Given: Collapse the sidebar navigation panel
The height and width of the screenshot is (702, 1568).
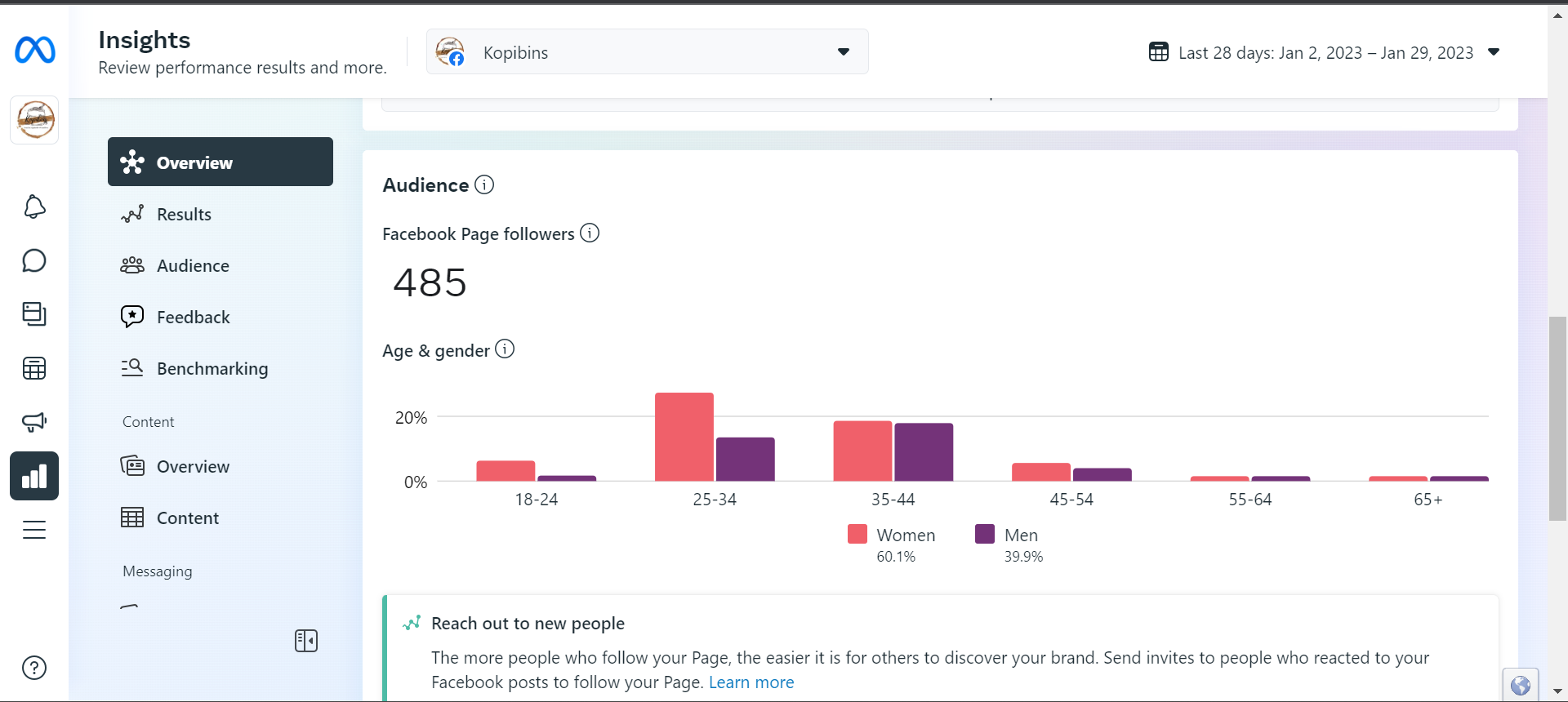Looking at the screenshot, I should pos(306,641).
